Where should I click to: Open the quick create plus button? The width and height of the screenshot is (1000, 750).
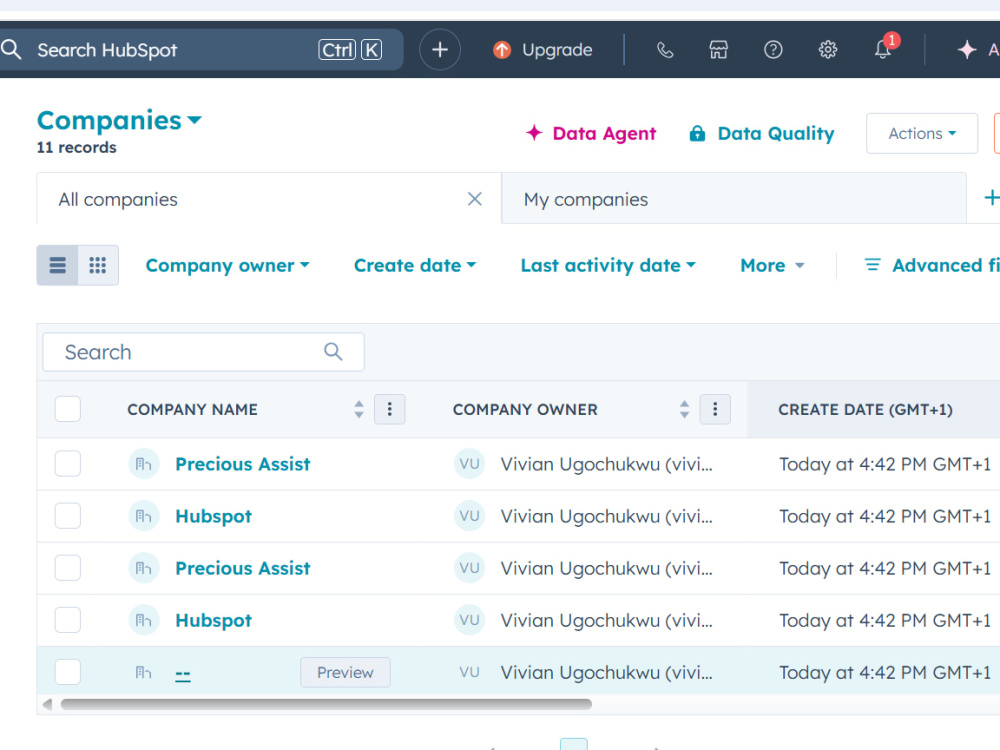pyautogui.click(x=439, y=50)
